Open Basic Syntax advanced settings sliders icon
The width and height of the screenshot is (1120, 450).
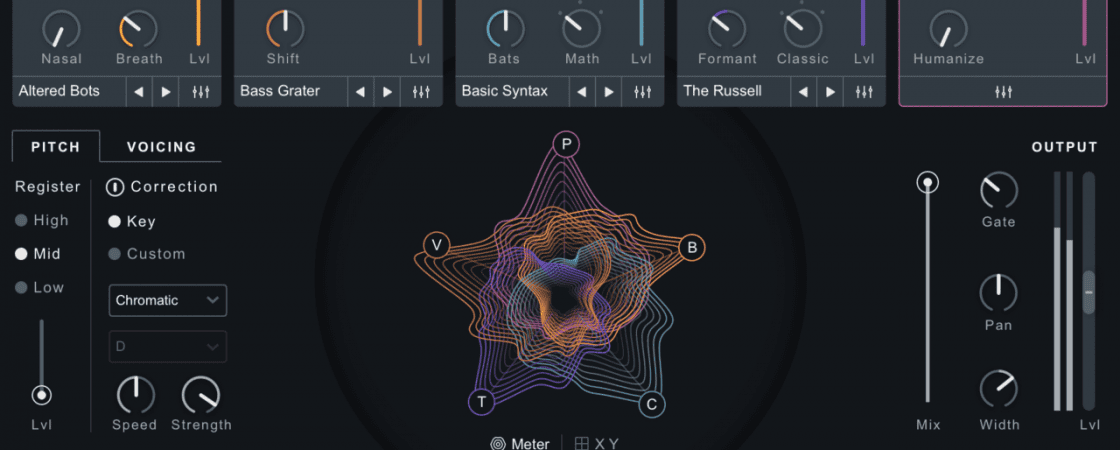643,92
